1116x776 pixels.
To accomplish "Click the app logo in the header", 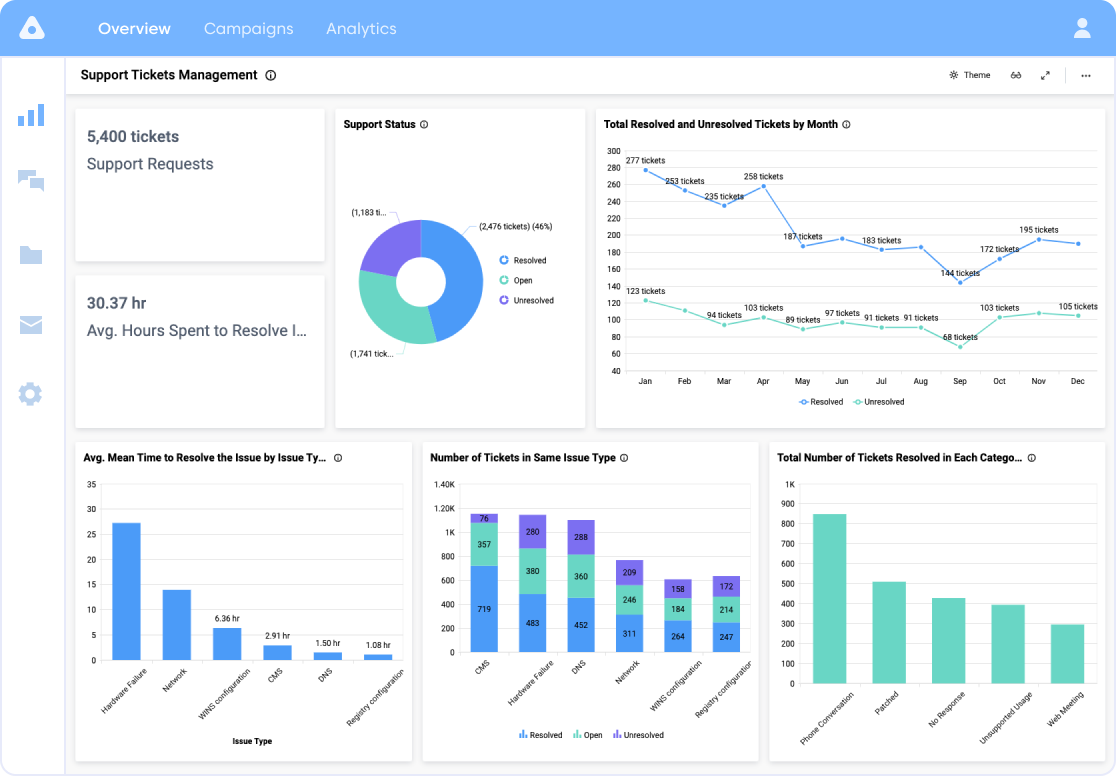I will (x=32, y=28).
